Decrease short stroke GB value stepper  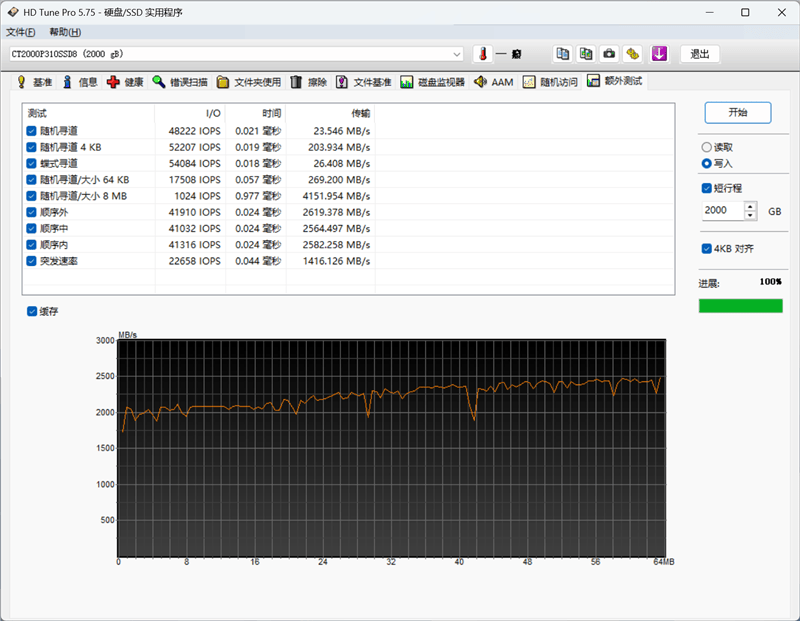[750, 215]
